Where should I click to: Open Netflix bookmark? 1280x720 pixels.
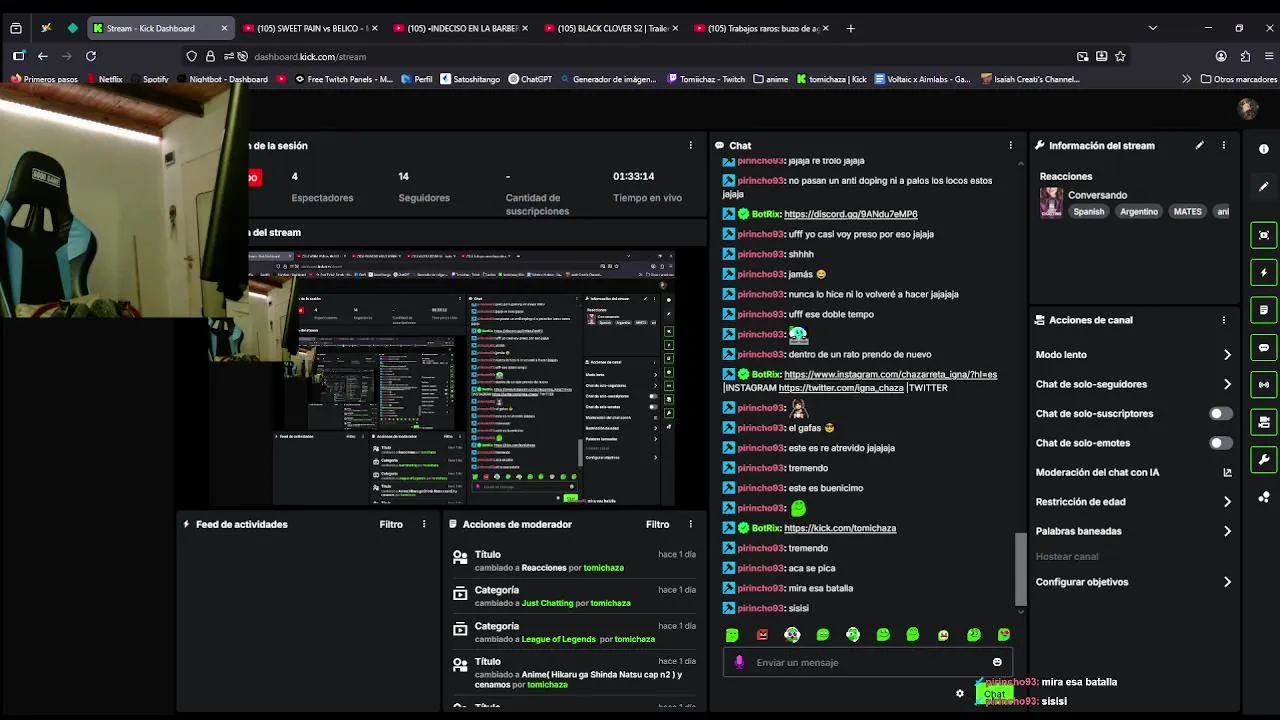click(x=104, y=79)
